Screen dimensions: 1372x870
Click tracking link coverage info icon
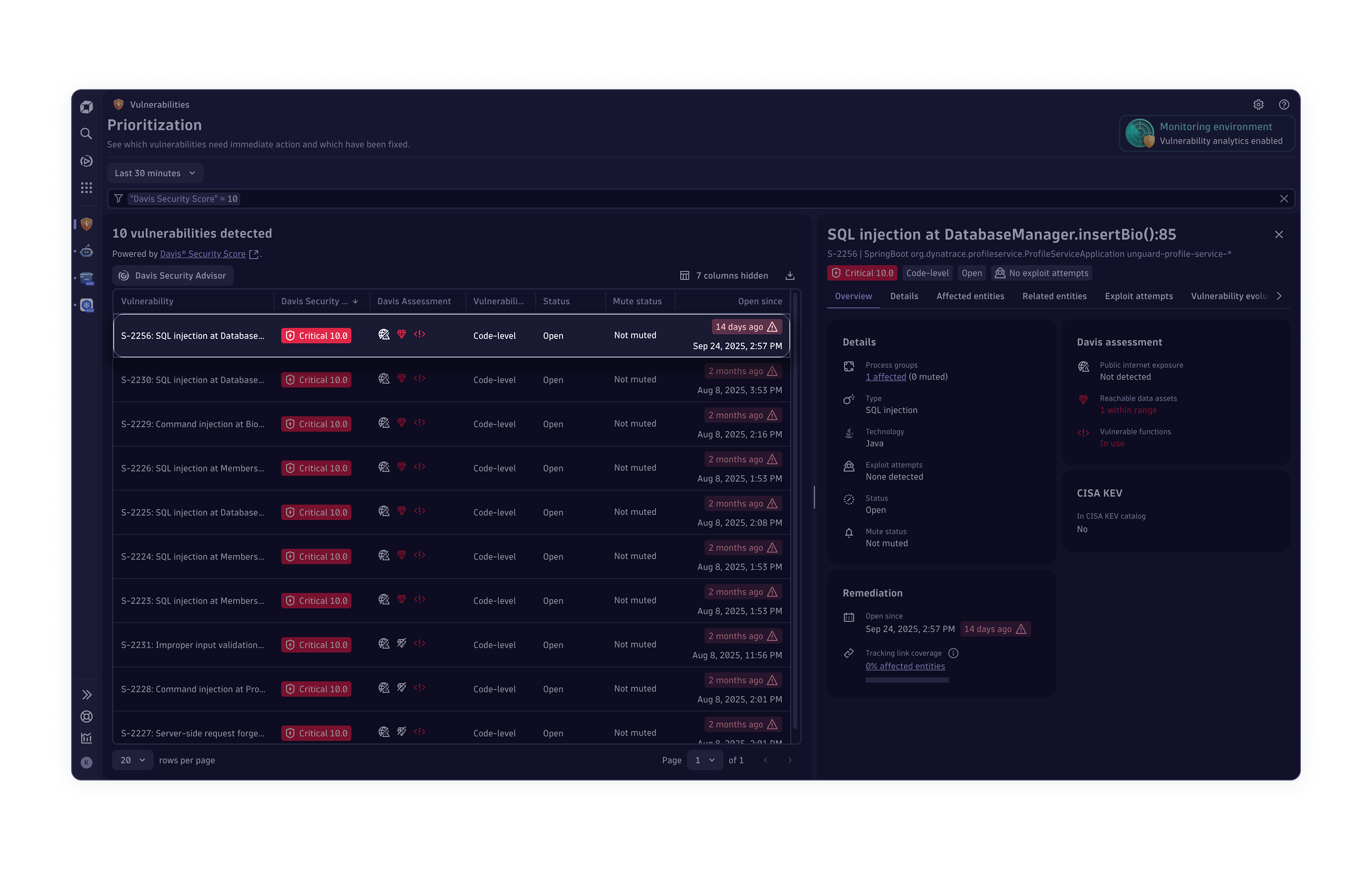click(953, 653)
